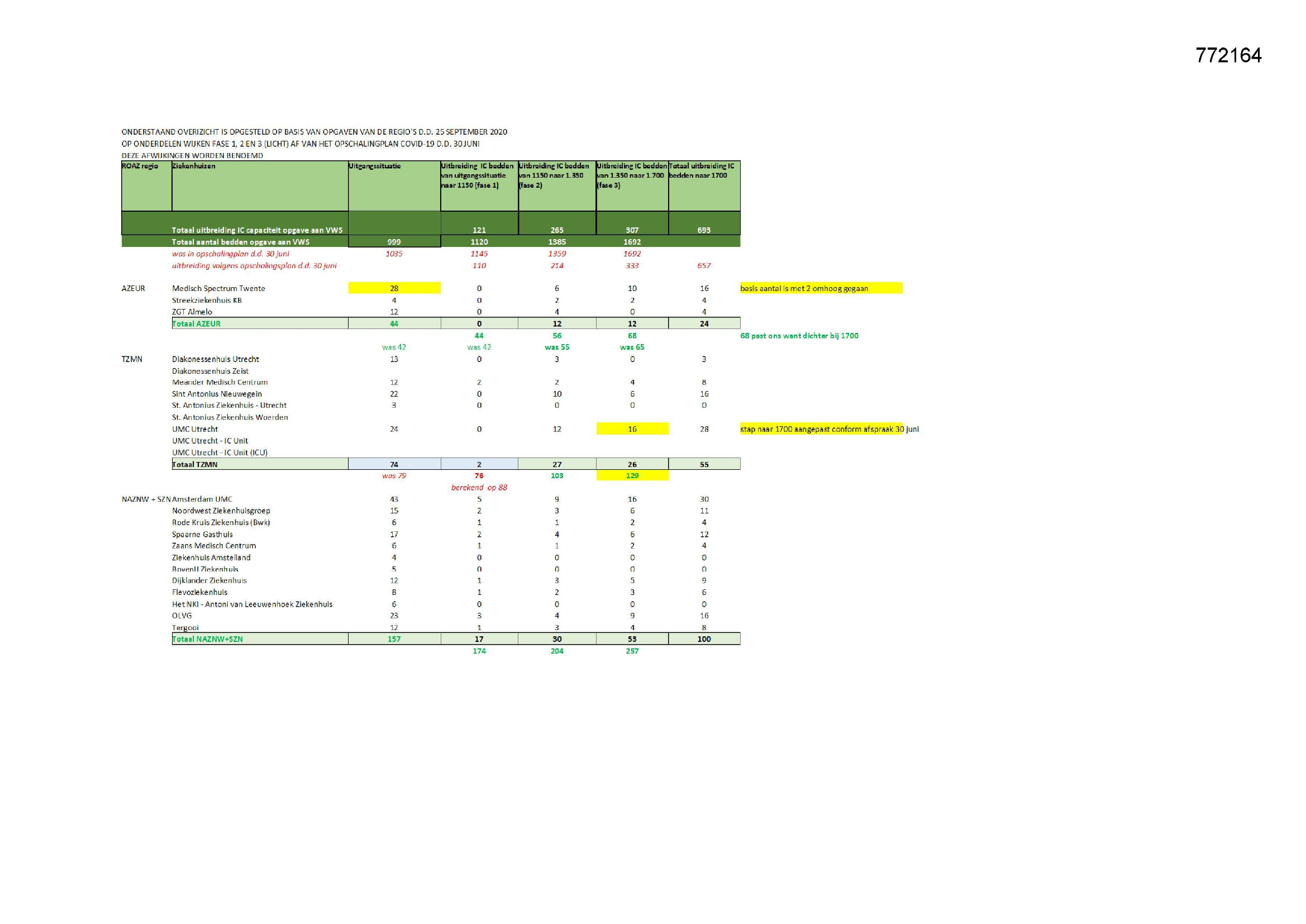Viewport: 1306px width, 924px height.
Task: Click the yellow UMC Utrecht cell with 16
Action: [x=632, y=429]
